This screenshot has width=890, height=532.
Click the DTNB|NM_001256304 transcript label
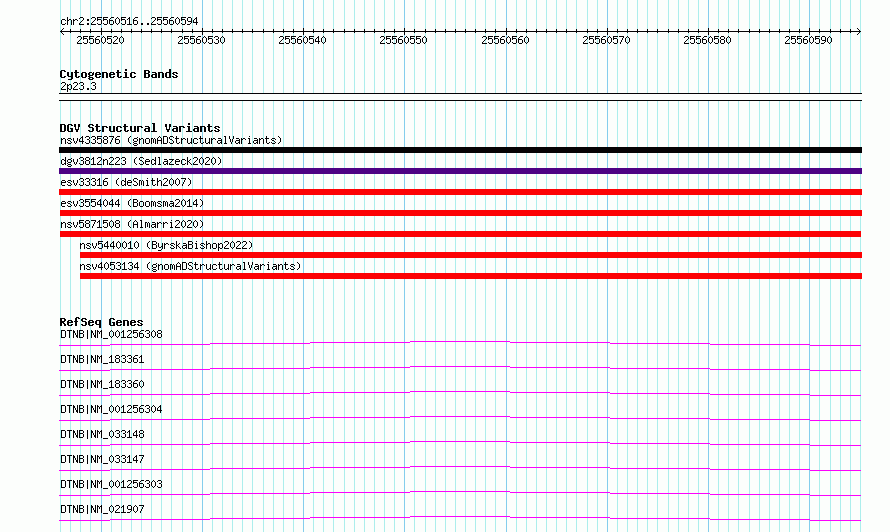tap(111, 409)
